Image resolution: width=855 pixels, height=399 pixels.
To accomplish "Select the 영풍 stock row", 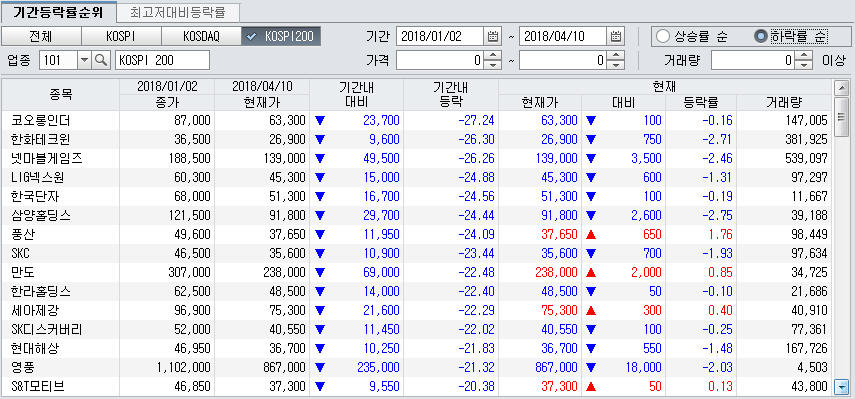I will click(417, 367).
